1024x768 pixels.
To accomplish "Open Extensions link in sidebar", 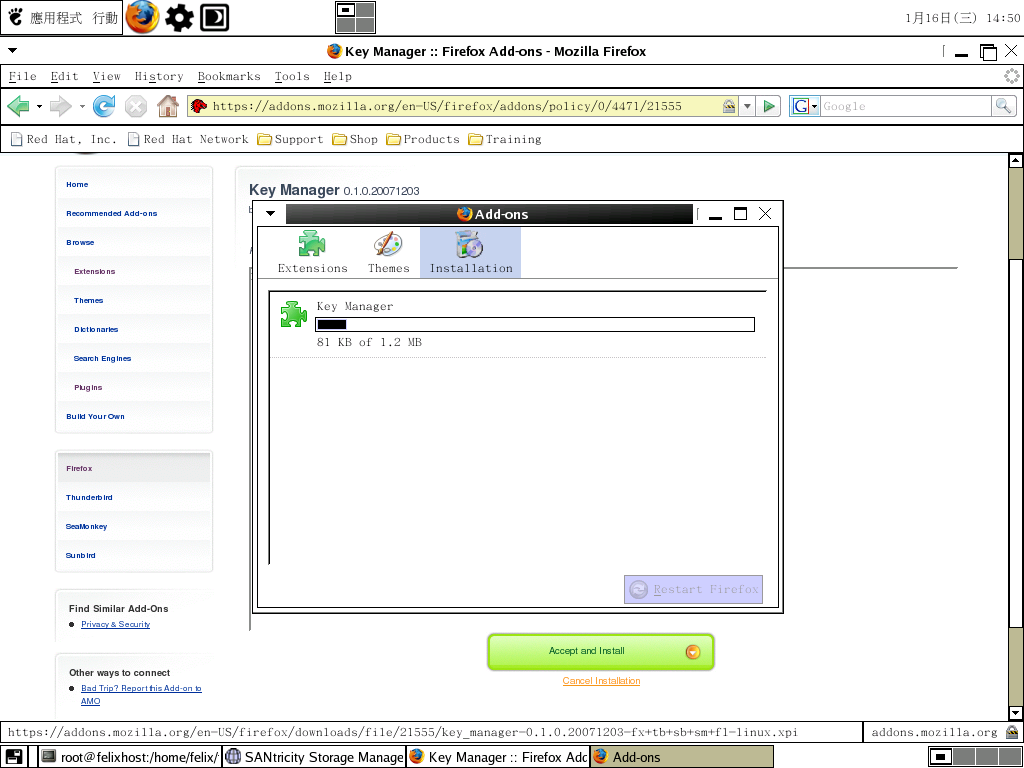I will click(x=95, y=272).
